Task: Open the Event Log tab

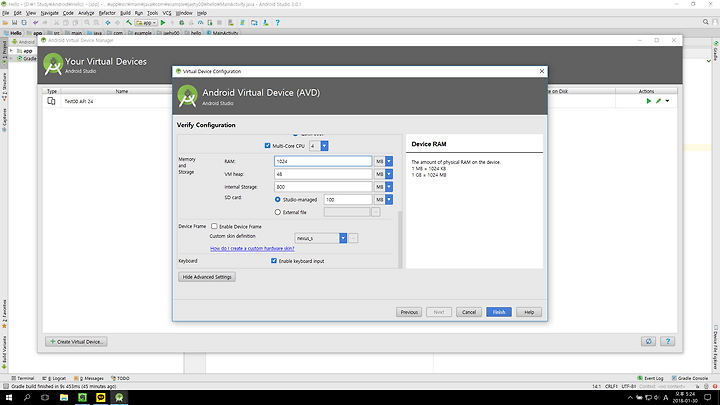Action: 650,378
